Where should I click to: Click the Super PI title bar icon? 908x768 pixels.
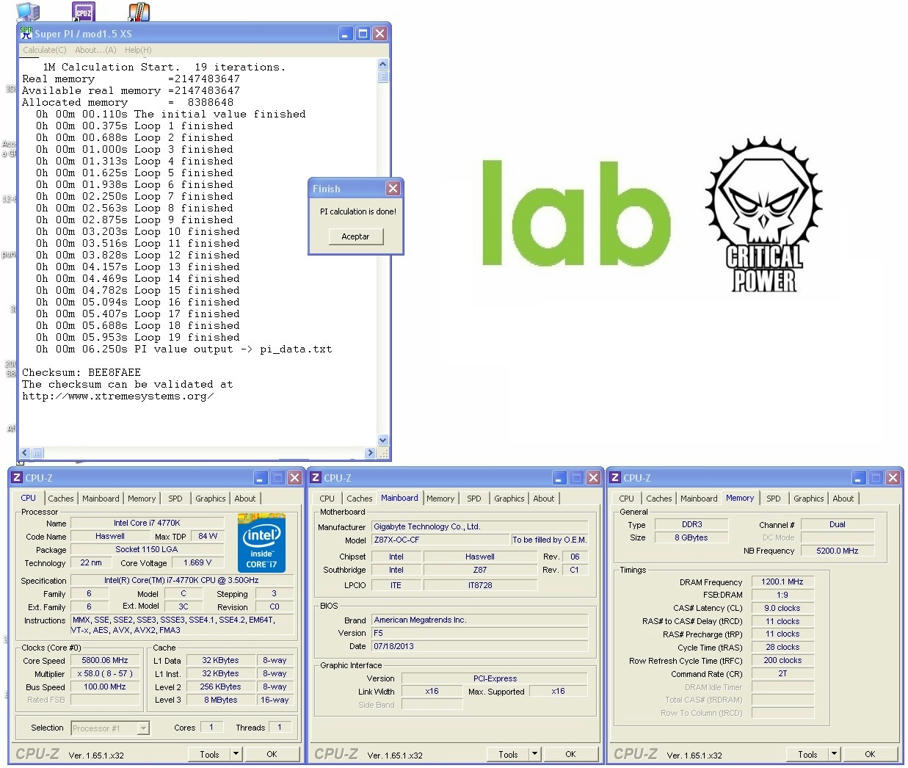(27, 34)
